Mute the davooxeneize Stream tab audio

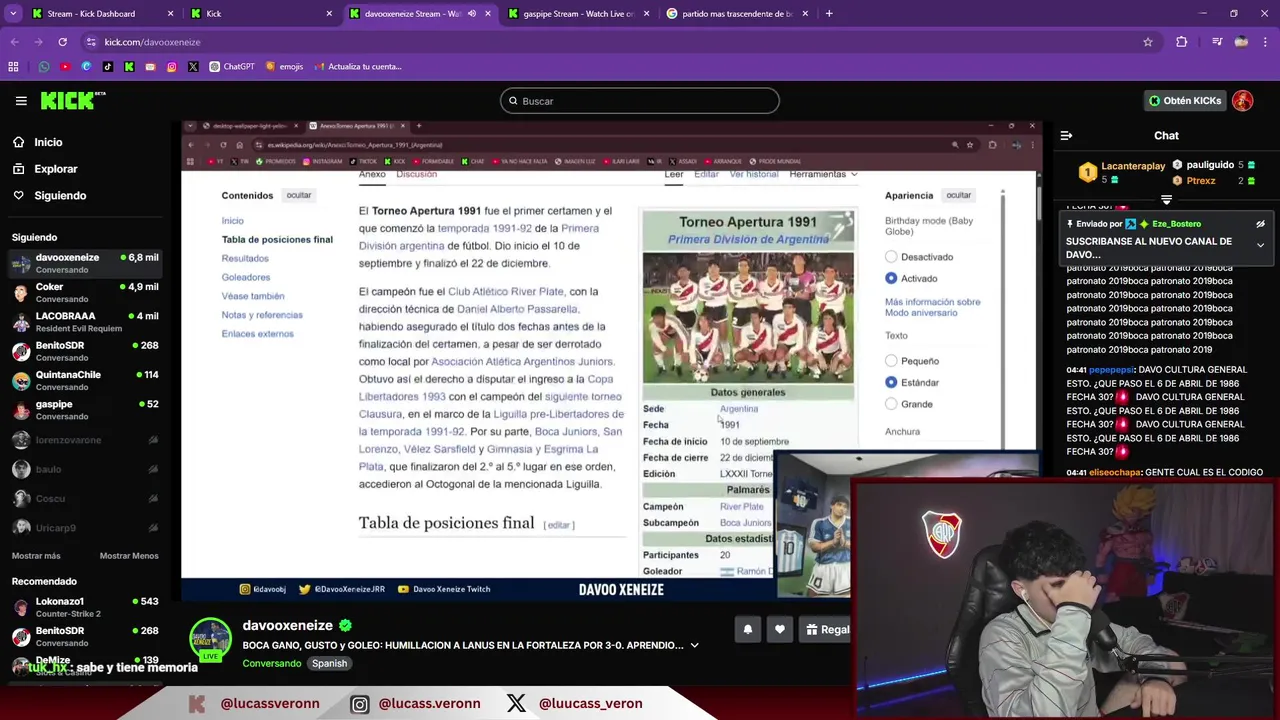472,14
